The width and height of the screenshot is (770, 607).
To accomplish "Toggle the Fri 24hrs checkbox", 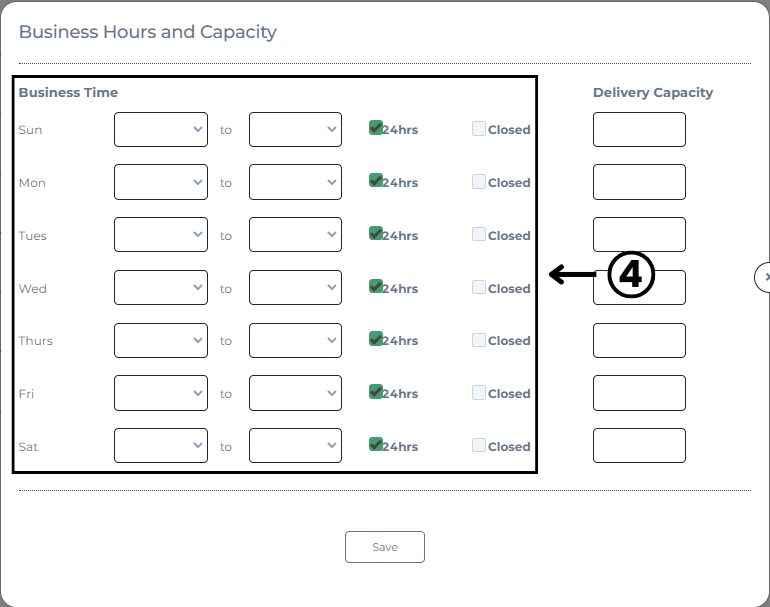I will click(376, 392).
